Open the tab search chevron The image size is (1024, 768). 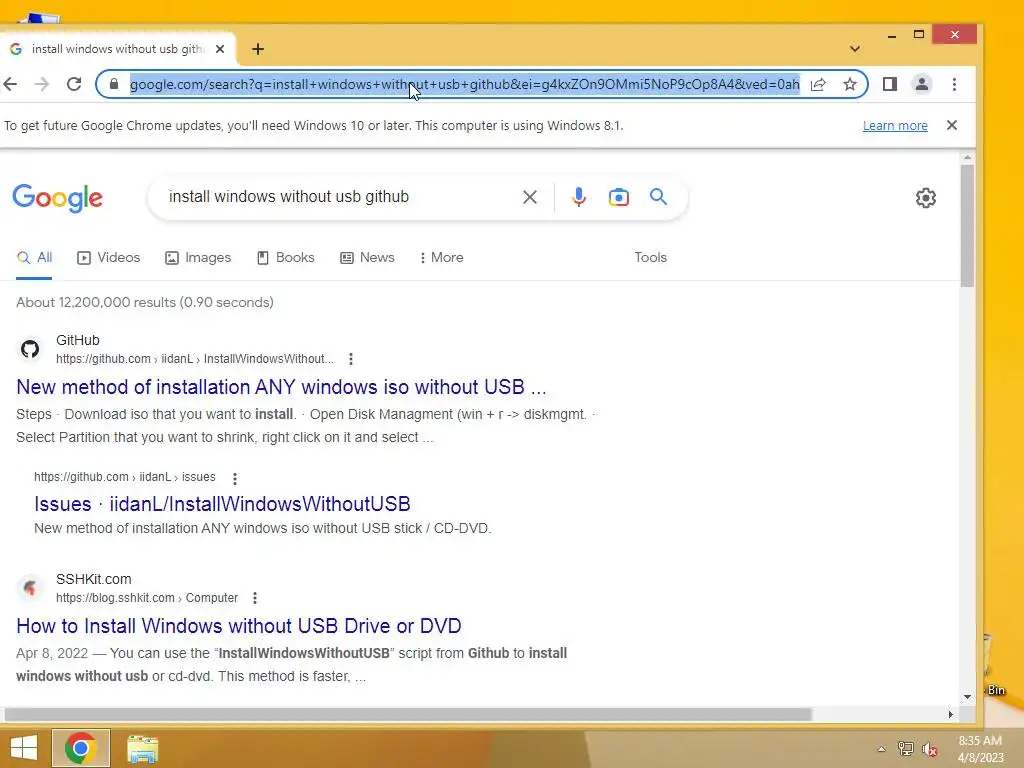pos(854,49)
